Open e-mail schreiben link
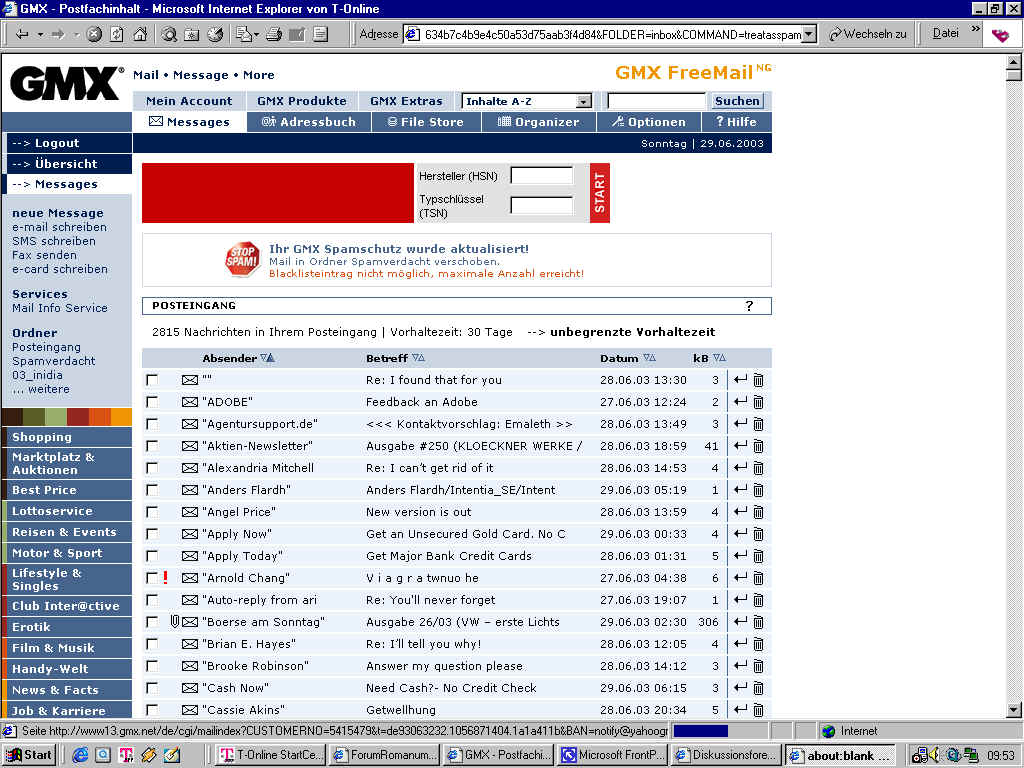This screenshot has height=768, width=1024. [x=59, y=227]
